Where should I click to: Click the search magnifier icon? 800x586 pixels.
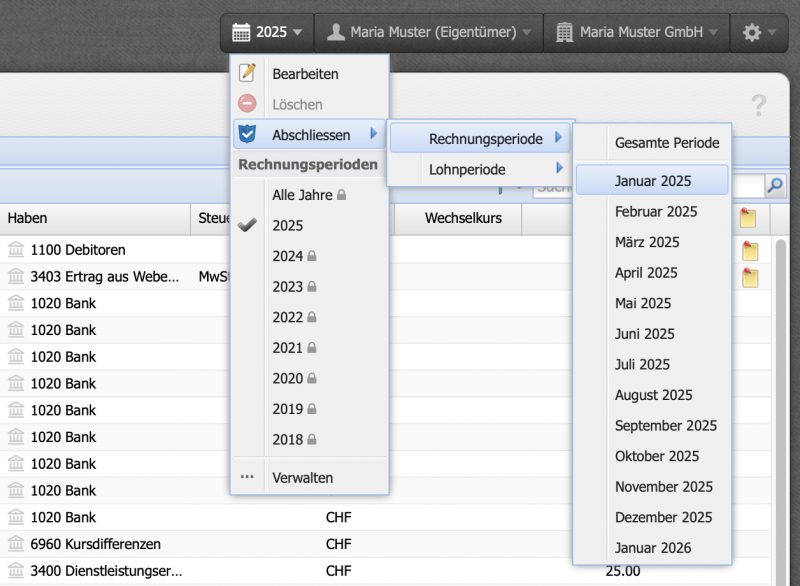tap(776, 186)
